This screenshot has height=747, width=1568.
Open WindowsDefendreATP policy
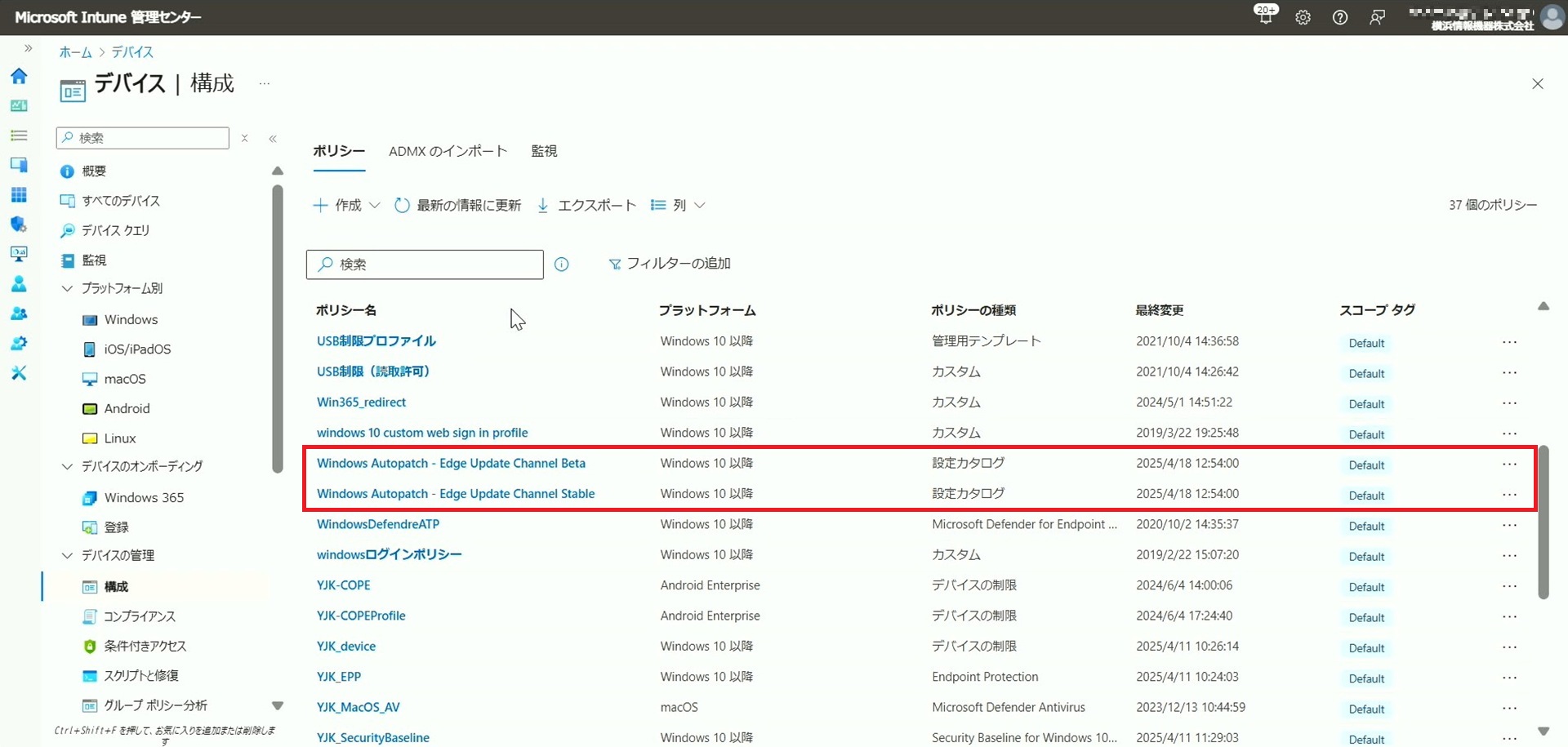click(378, 524)
